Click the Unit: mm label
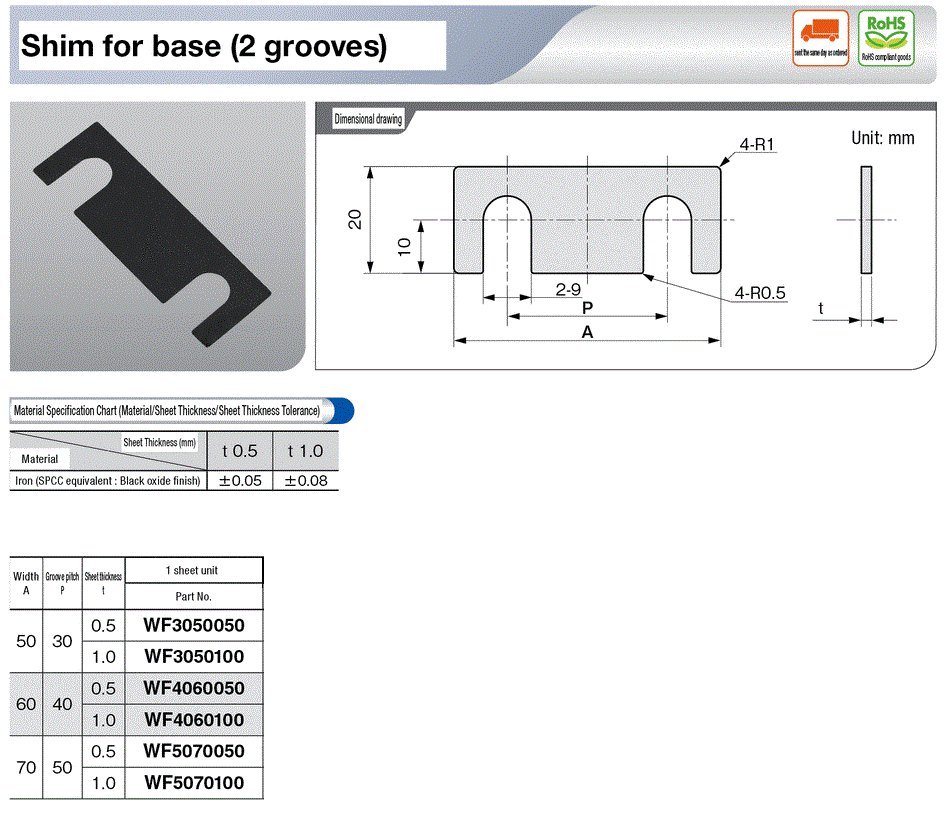This screenshot has height=822, width=950. pos(882,138)
